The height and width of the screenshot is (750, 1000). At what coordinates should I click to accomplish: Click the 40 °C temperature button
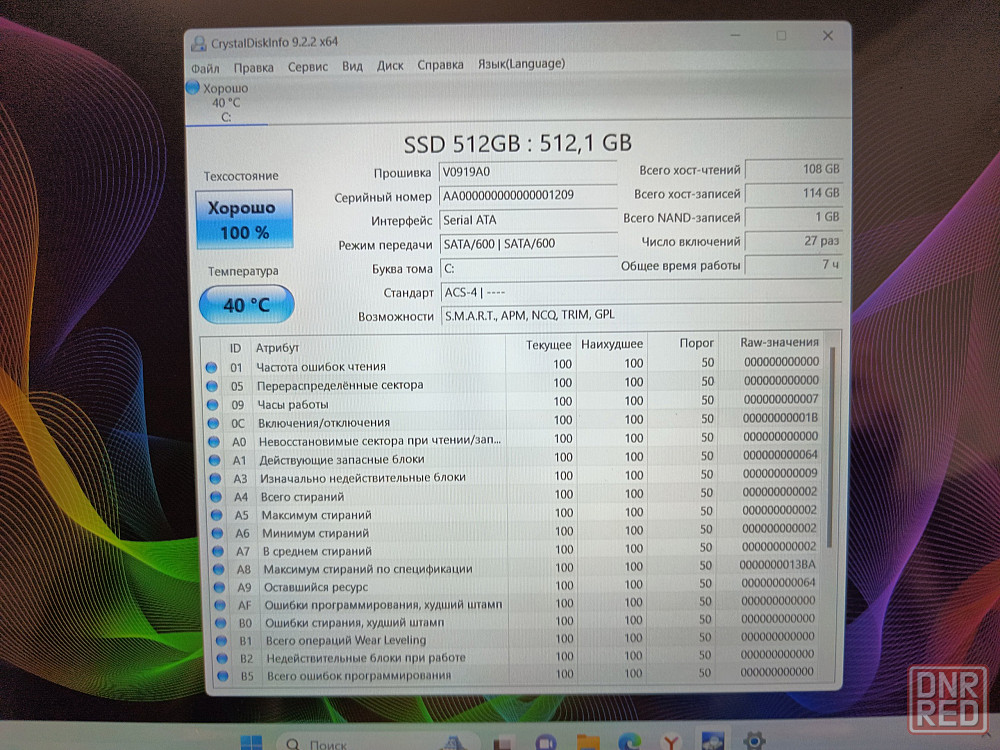pyautogui.click(x=246, y=304)
